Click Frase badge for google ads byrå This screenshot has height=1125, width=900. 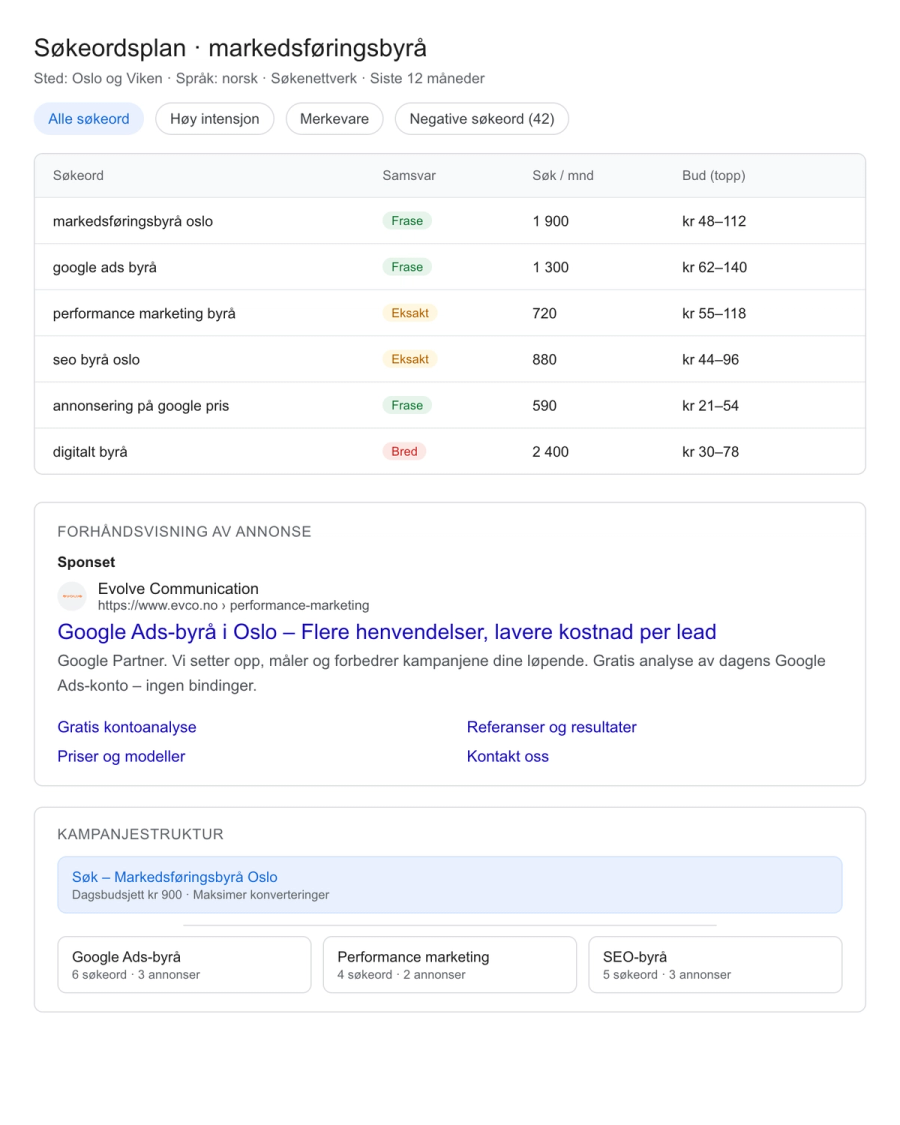coord(407,267)
